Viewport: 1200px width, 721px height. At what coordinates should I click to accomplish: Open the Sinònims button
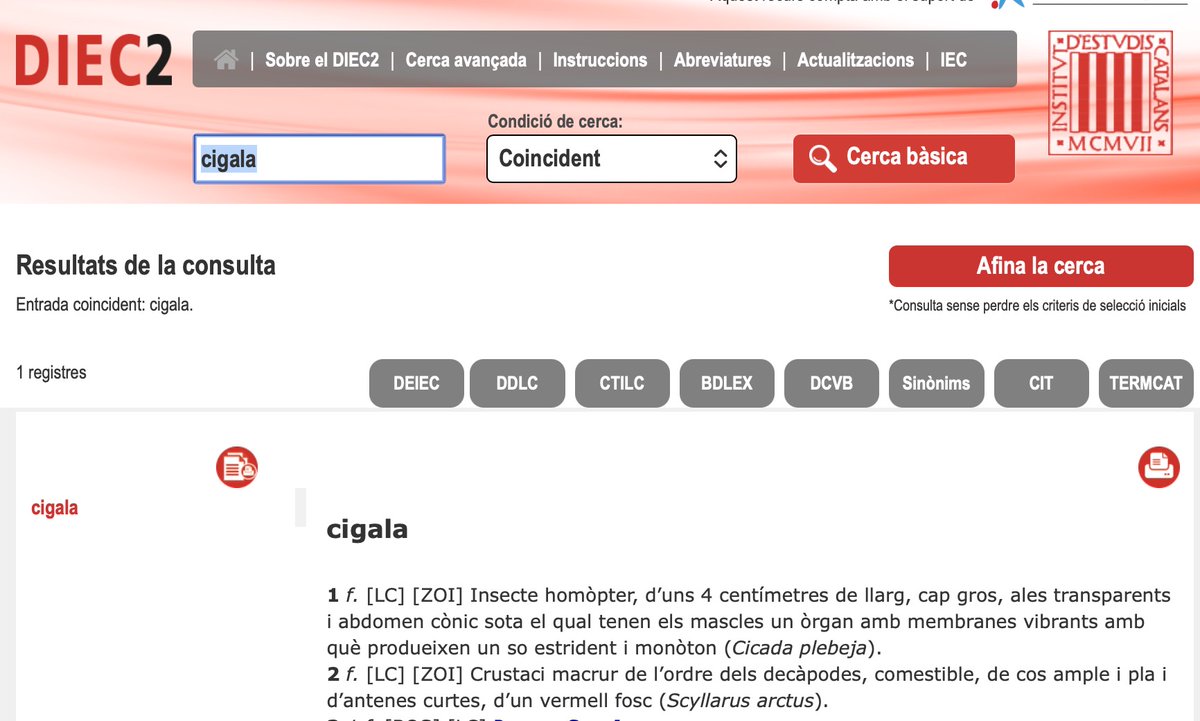[x=936, y=383]
